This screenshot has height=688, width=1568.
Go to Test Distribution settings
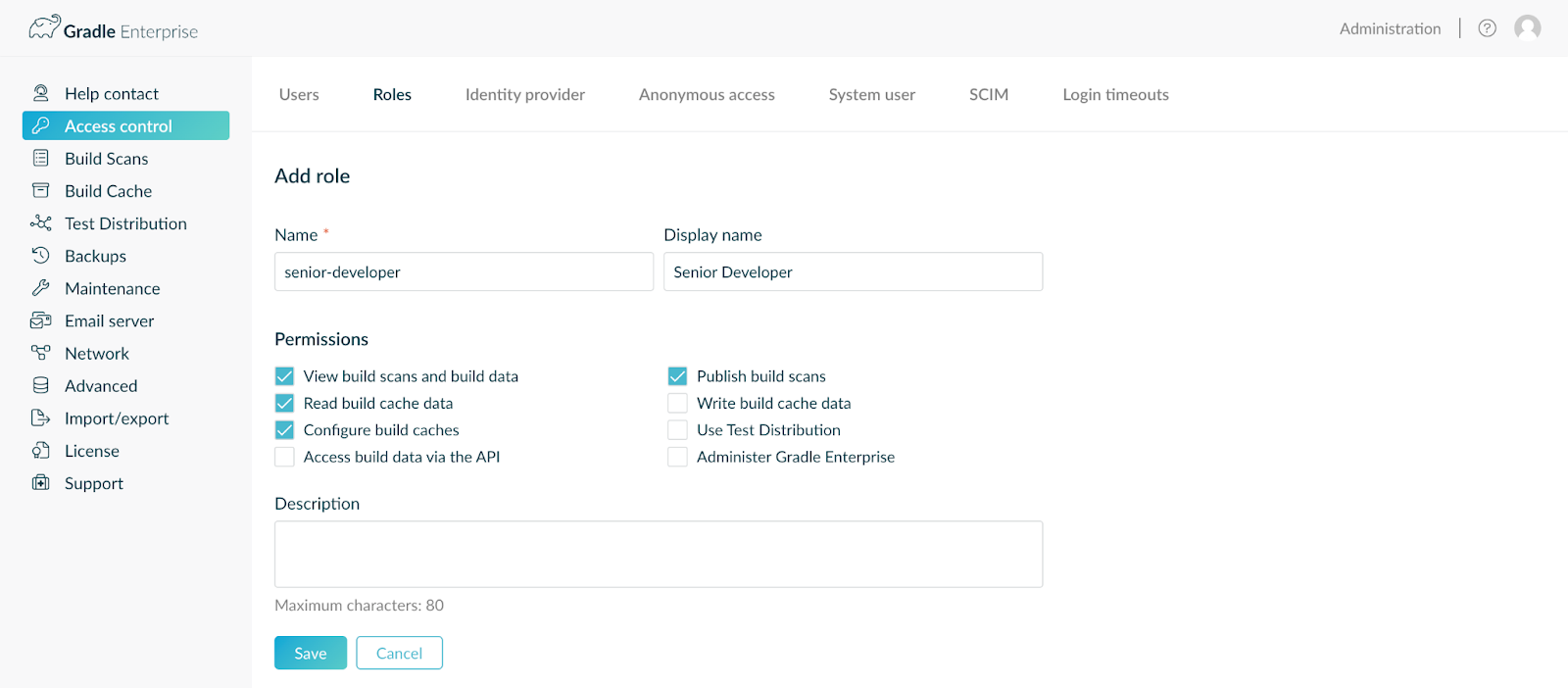125,222
